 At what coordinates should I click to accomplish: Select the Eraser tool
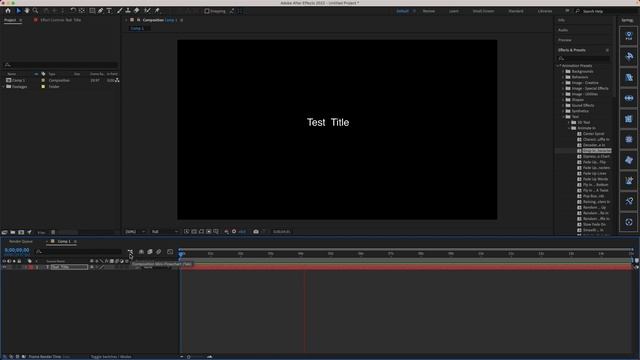click(137, 11)
